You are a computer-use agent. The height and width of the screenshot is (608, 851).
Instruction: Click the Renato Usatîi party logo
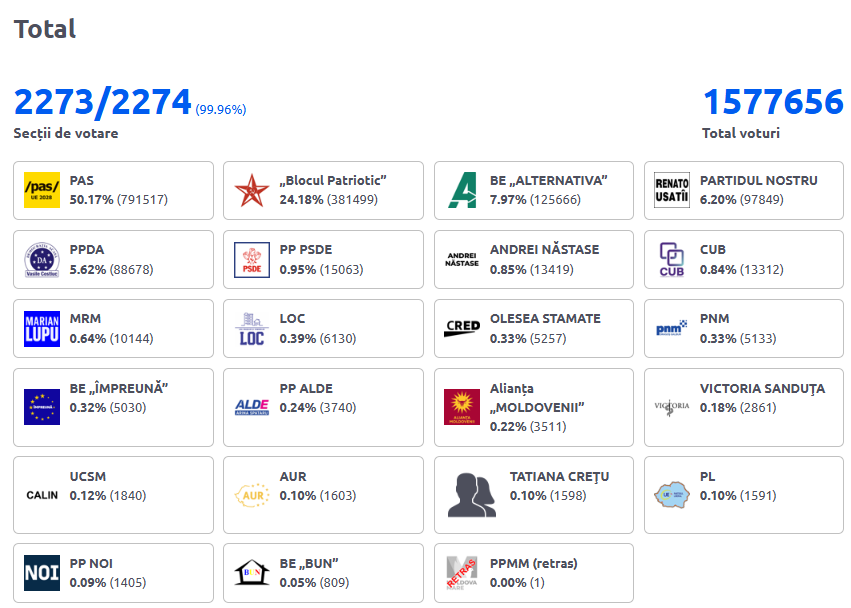[672, 190]
